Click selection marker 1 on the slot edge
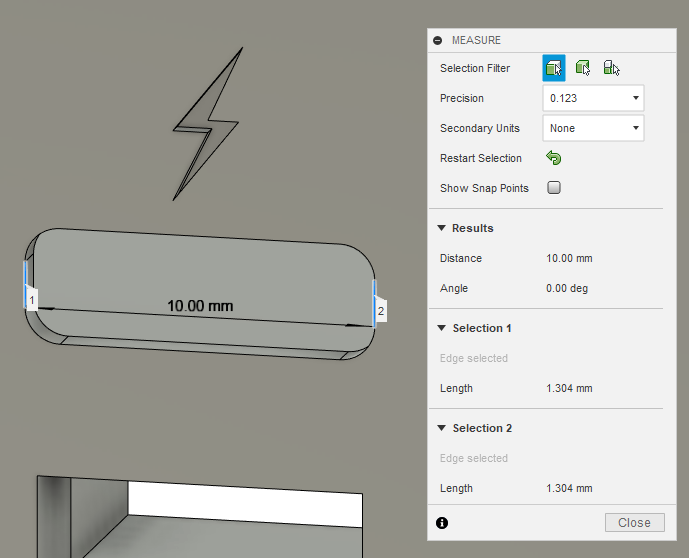 click(x=32, y=300)
